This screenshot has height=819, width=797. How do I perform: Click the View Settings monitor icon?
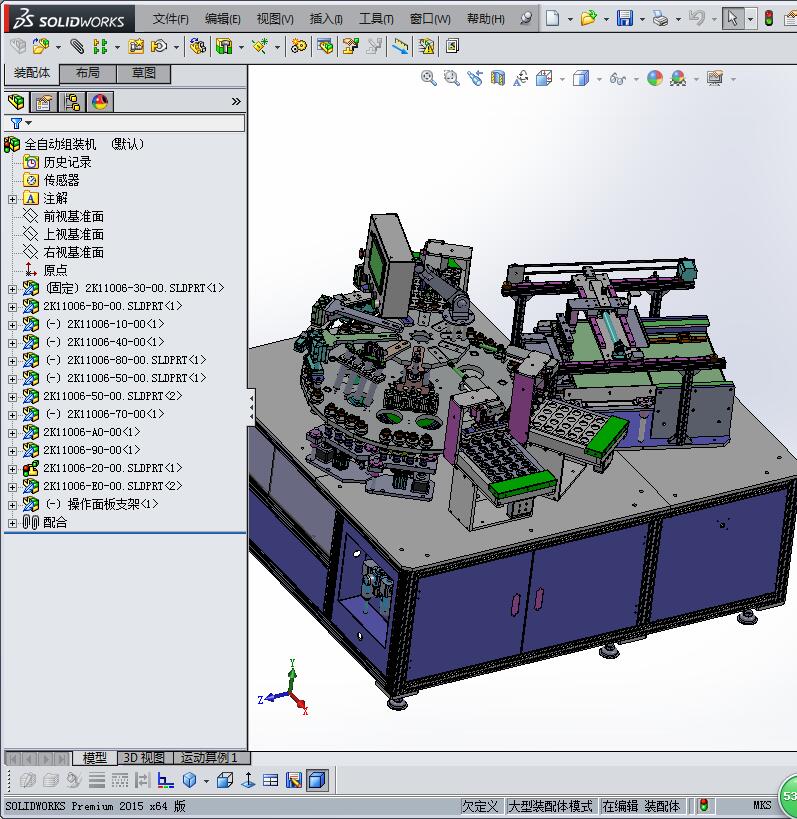pyautogui.click(x=715, y=78)
